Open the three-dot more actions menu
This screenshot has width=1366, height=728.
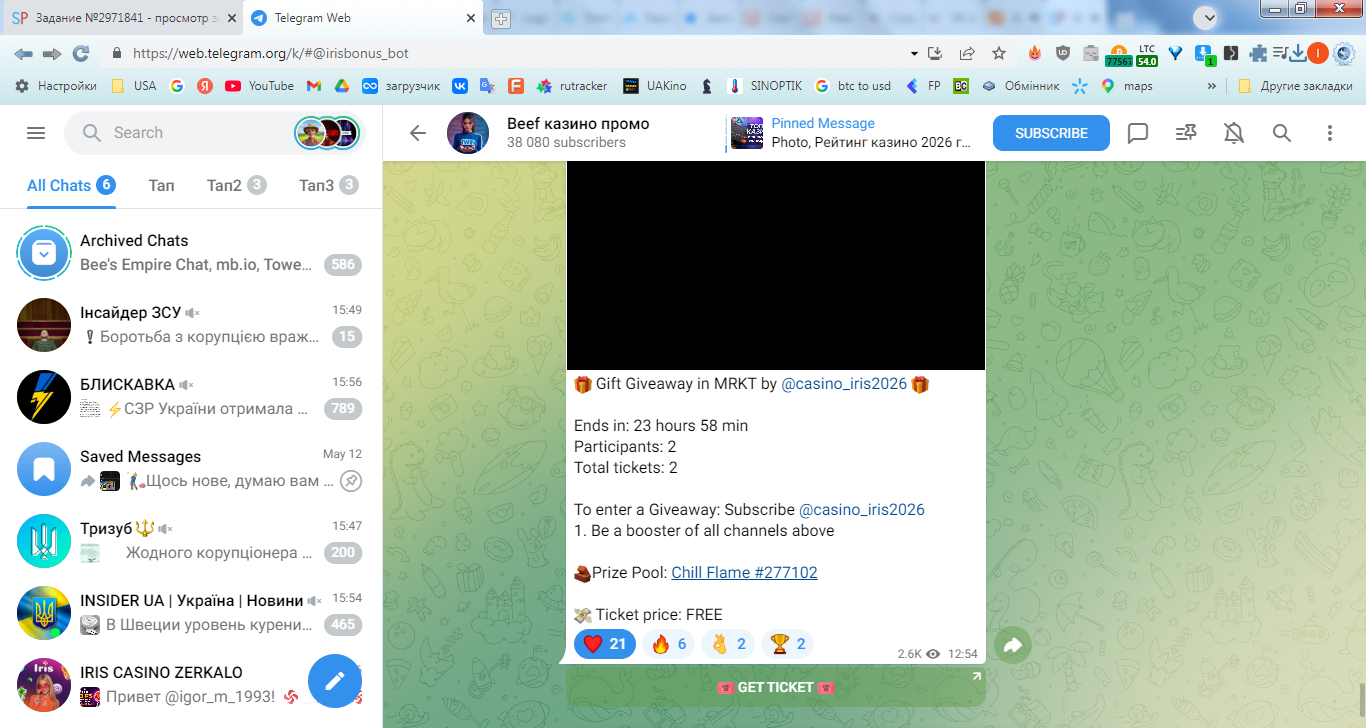[1330, 133]
